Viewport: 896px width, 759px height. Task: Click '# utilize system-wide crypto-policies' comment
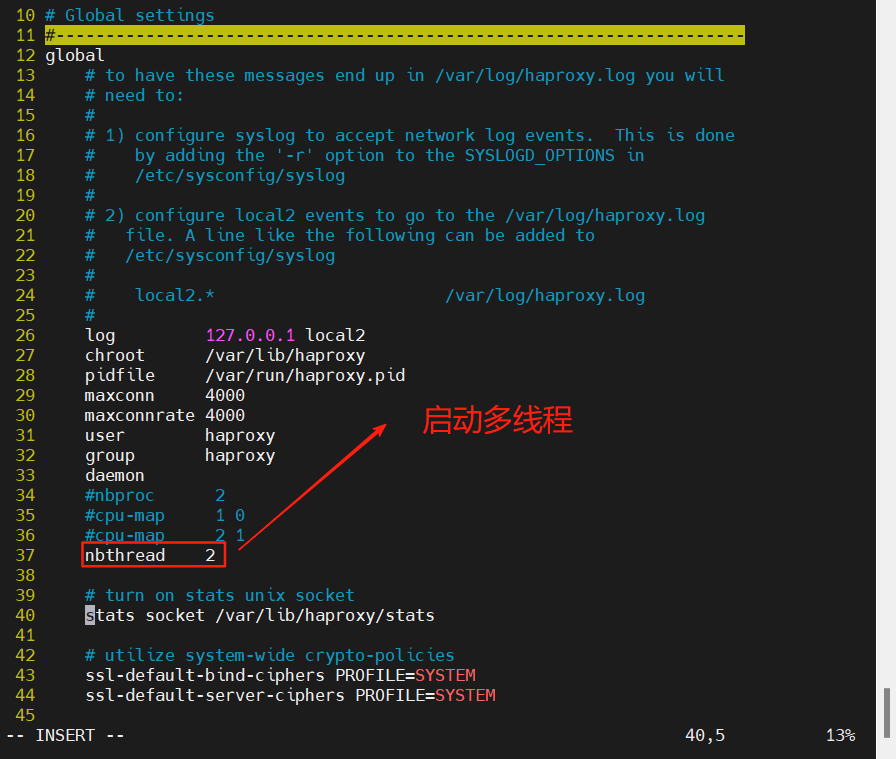click(270, 656)
